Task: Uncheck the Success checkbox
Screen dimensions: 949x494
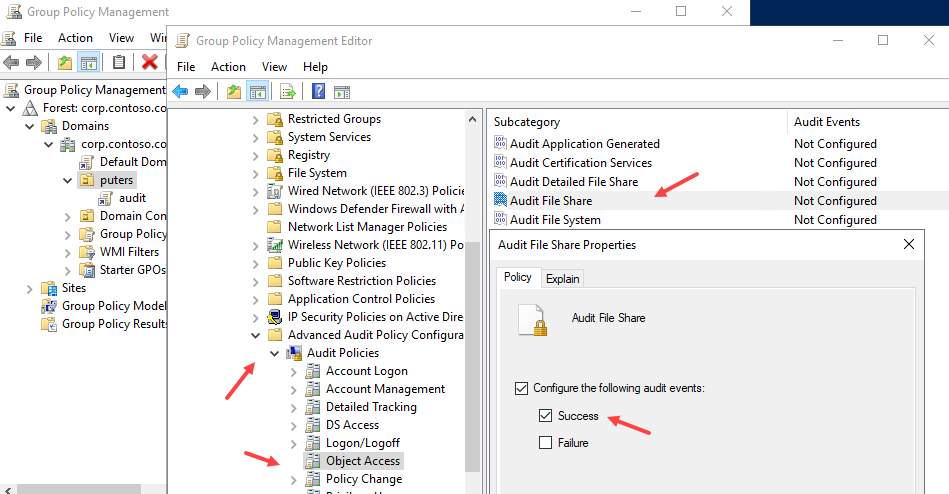Action: pos(545,415)
